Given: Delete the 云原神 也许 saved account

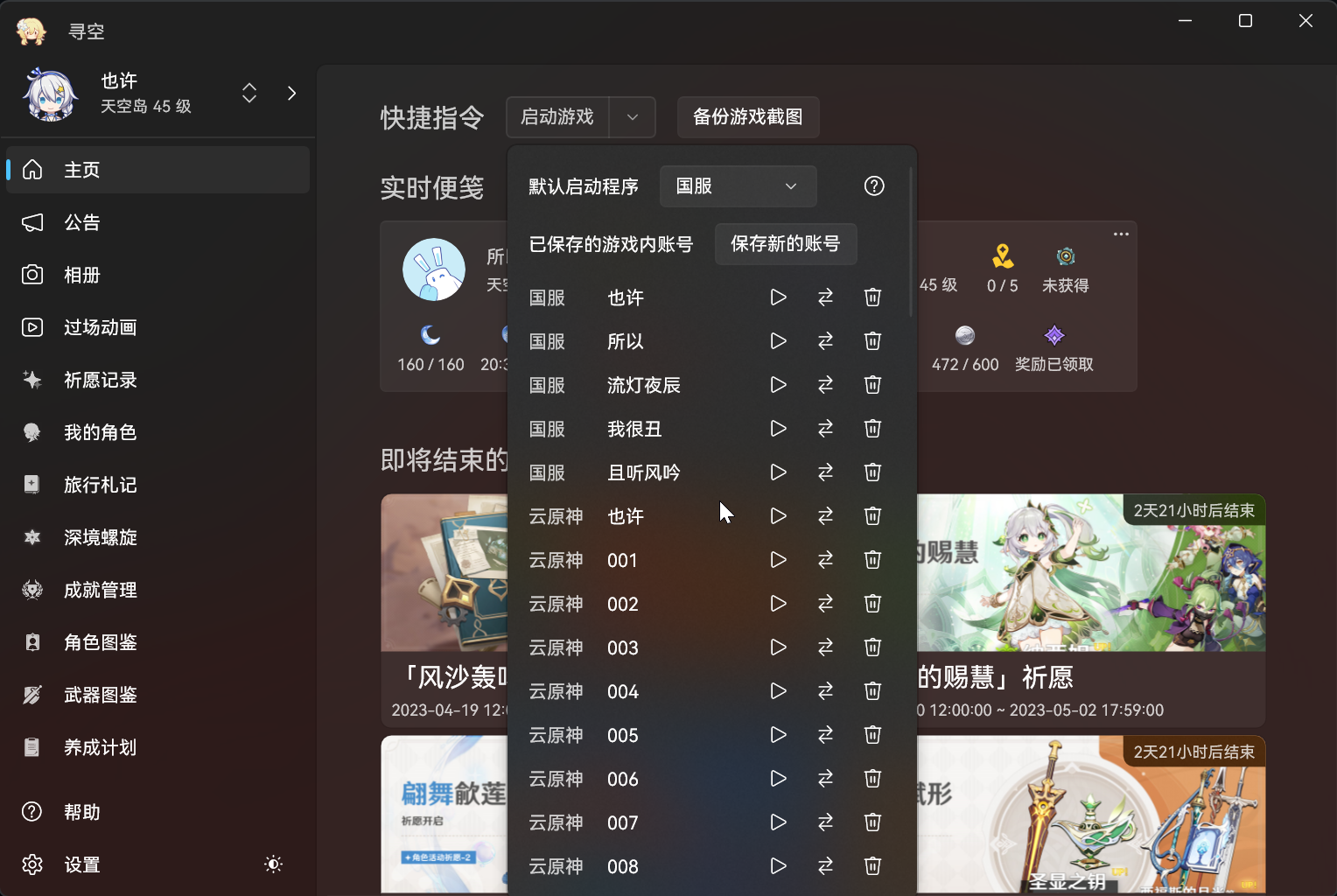Looking at the screenshot, I should tap(872, 516).
